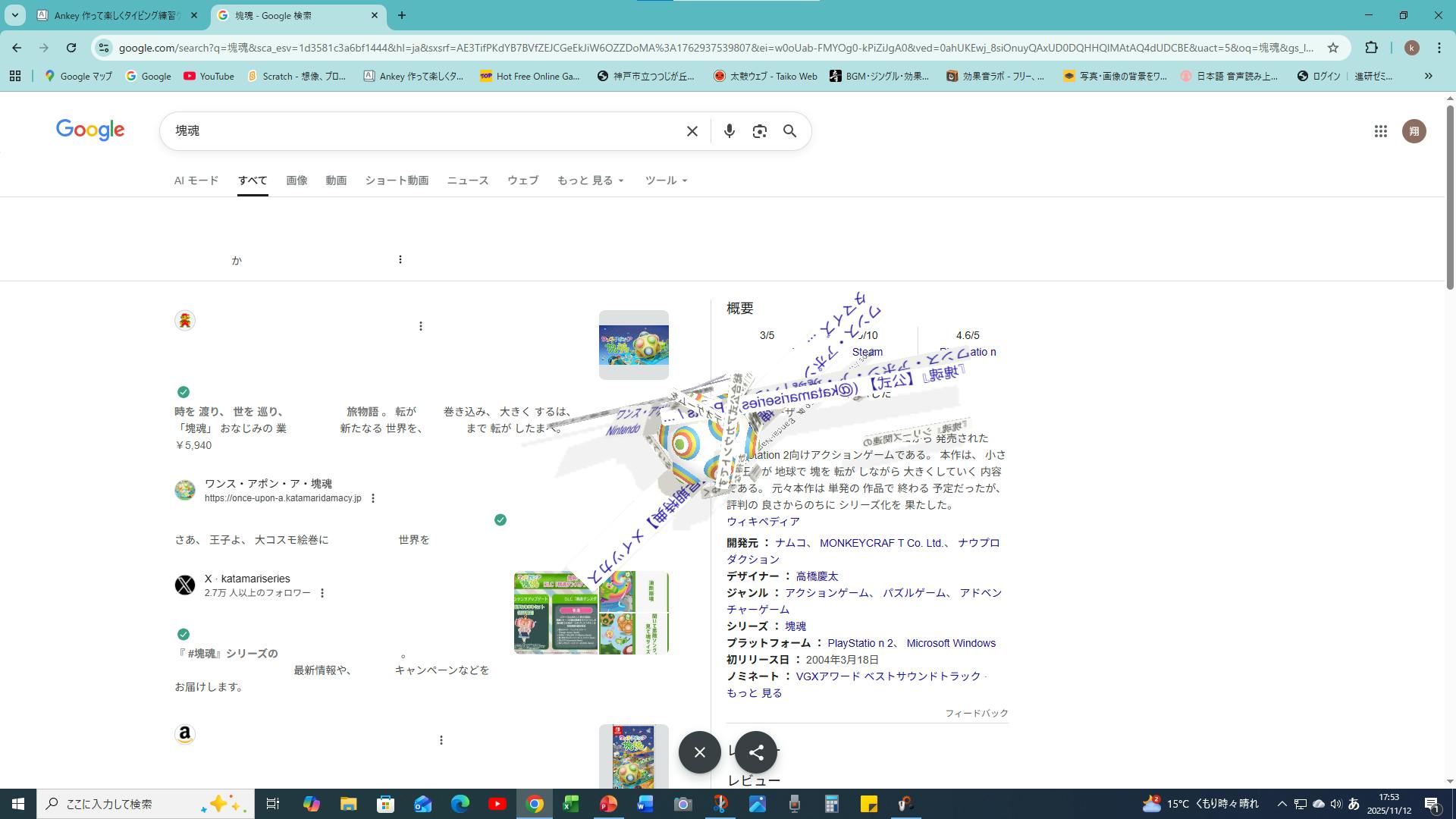Reload the page using refresh icon

coord(71,48)
